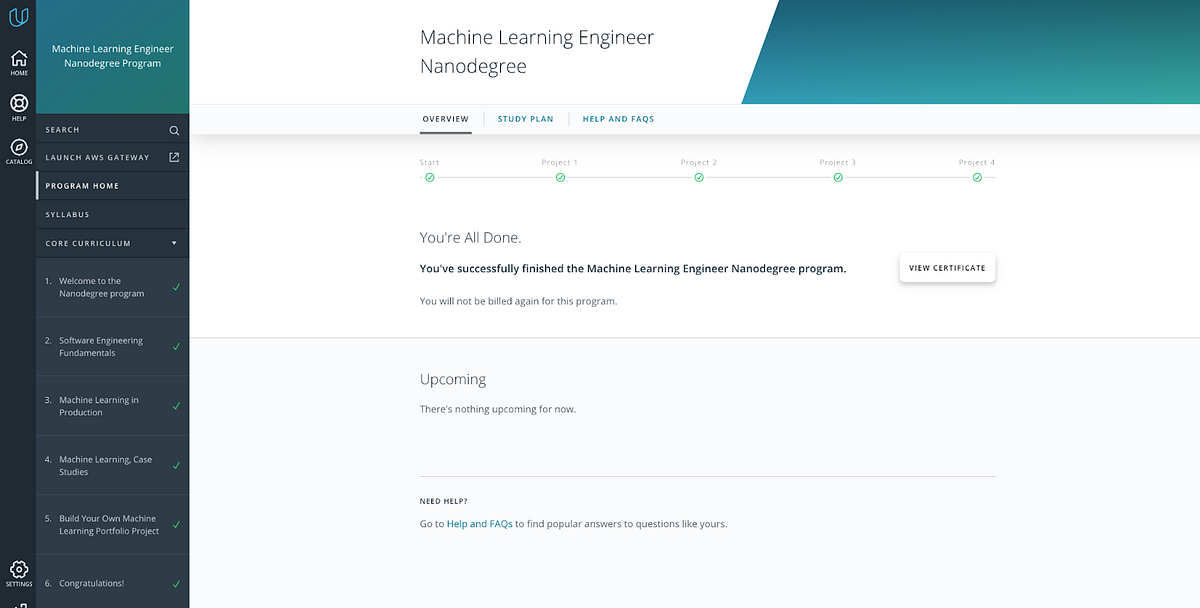Image resolution: width=1200 pixels, height=608 pixels.
Task: Click checkmark beside Welcome to the Nanodegree program
Action: [176, 287]
